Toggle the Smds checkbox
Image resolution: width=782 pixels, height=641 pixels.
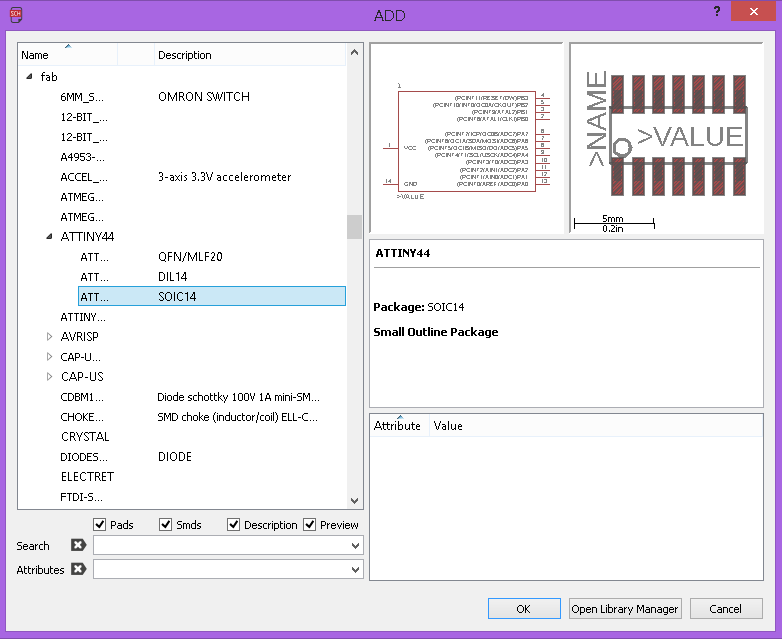[165, 524]
